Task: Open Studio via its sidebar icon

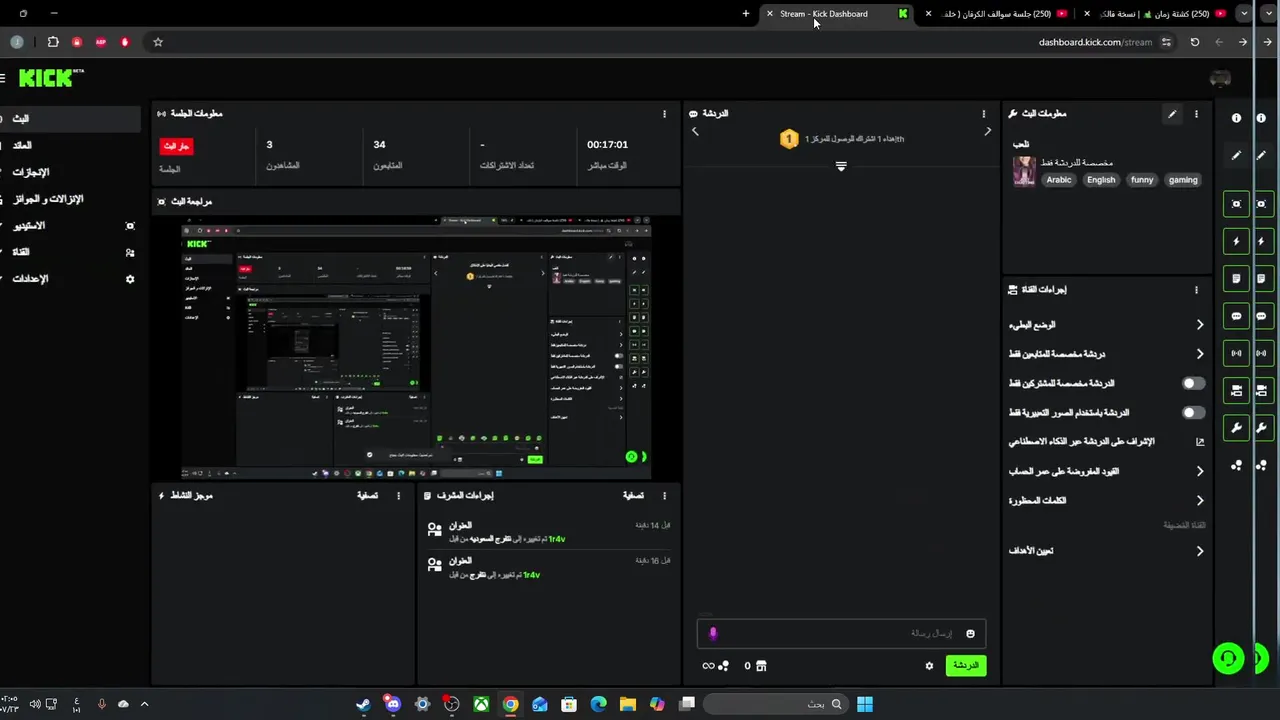Action: pyautogui.click(x=130, y=226)
